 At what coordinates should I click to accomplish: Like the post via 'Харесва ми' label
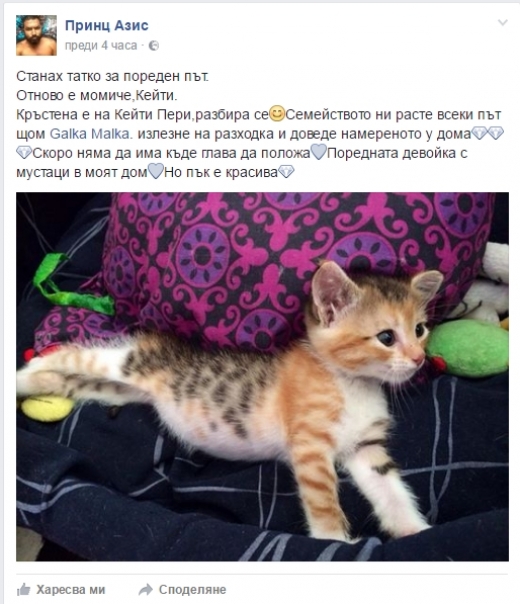pyautogui.click(x=70, y=589)
